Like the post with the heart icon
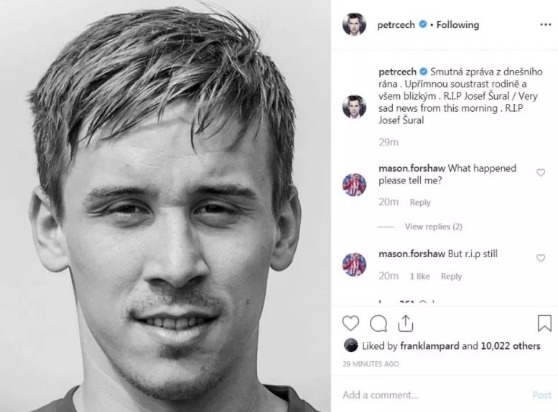 tap(351, 323)
